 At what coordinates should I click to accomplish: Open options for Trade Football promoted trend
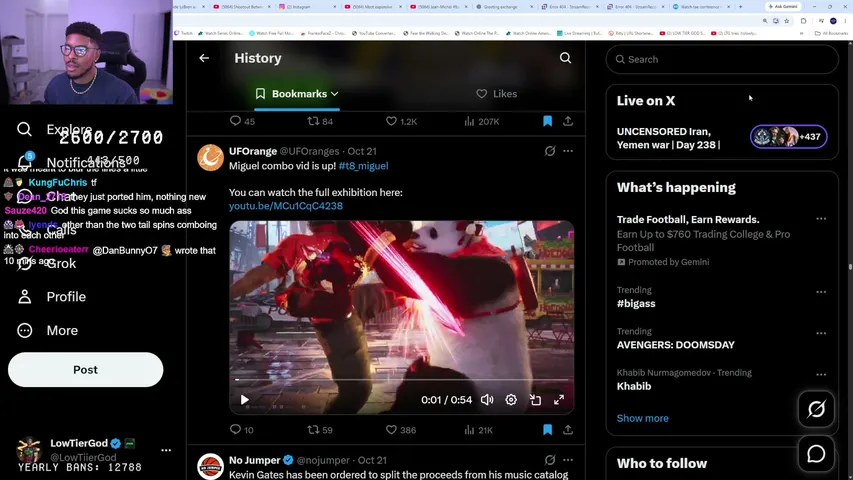(821, 219)
